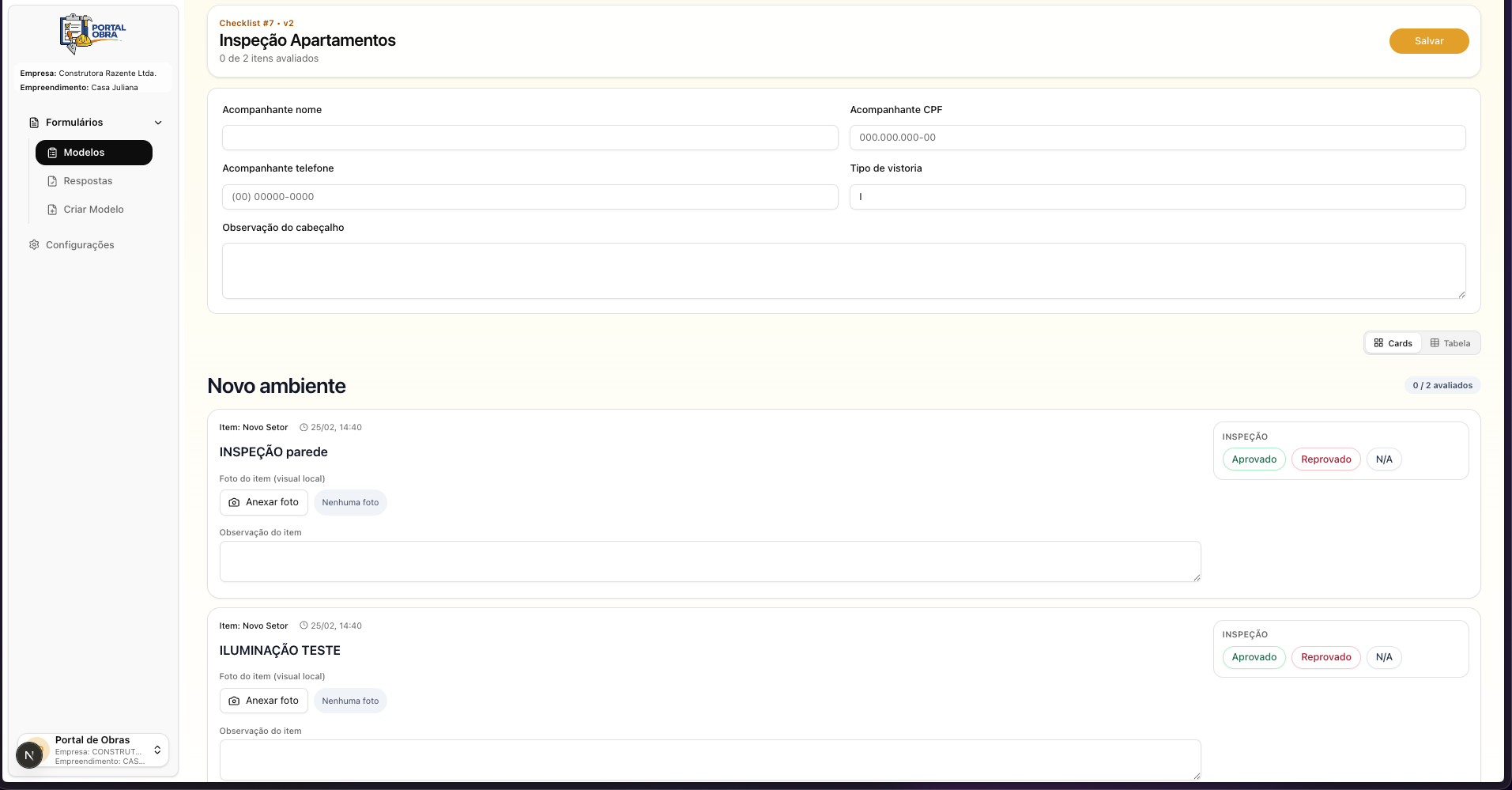This screenshot has width=1512, height=790.
Task: Mark INSPEÇÃO parede as Aprovado
Action: [x=1254, y=459]
